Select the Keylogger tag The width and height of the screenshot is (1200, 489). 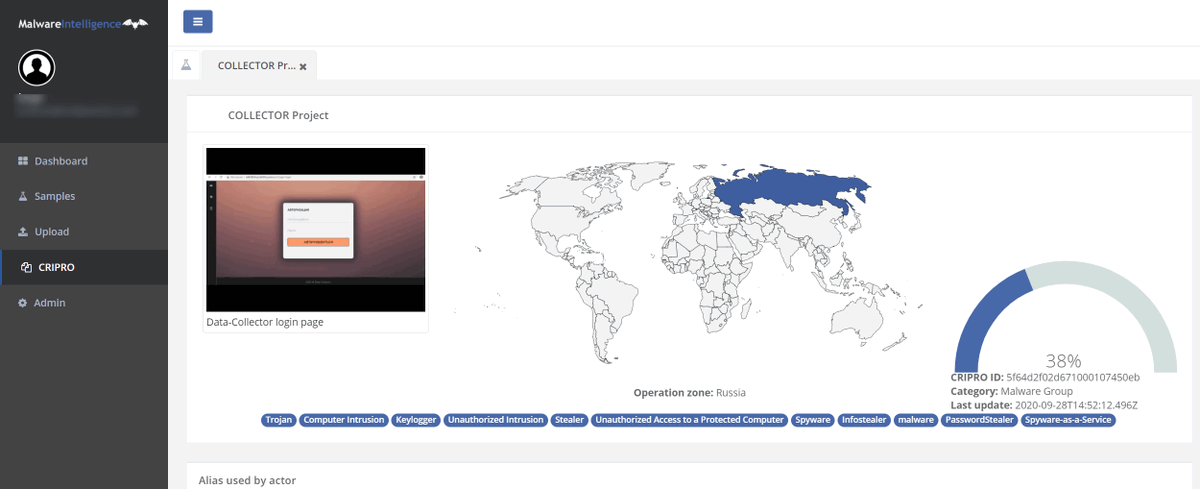(415, 420)
